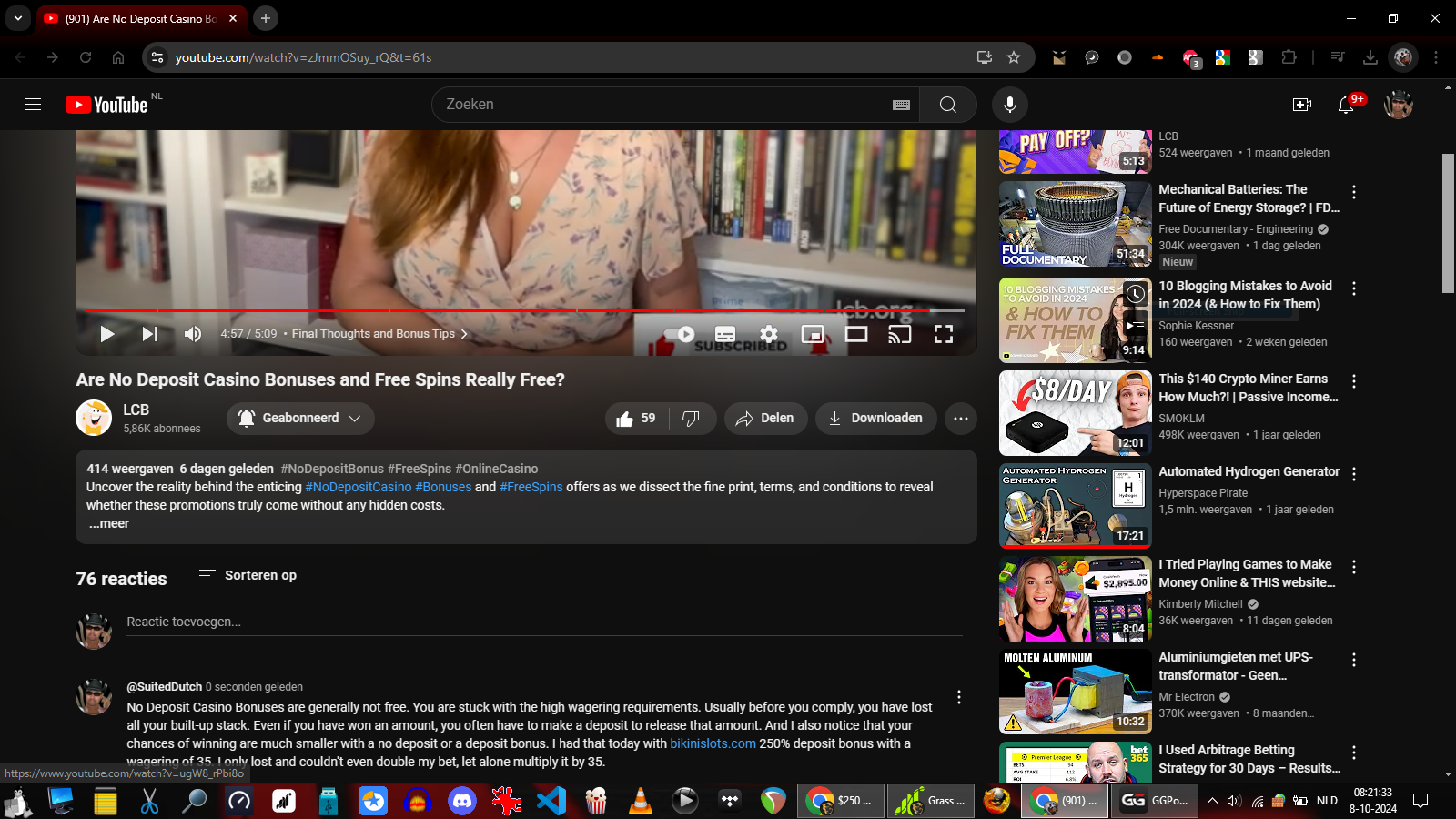Share the video via Delen

click(x=765, y=419)
